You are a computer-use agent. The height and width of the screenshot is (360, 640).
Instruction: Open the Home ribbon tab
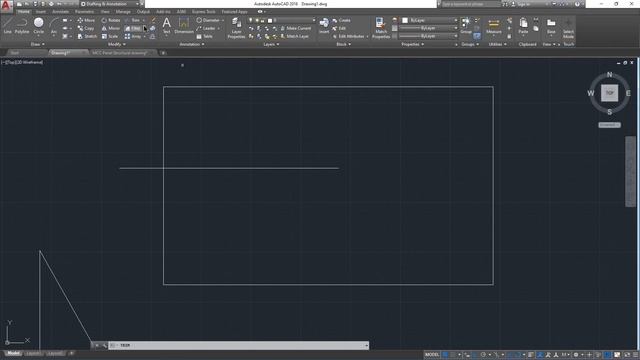(x=24, y=12)
